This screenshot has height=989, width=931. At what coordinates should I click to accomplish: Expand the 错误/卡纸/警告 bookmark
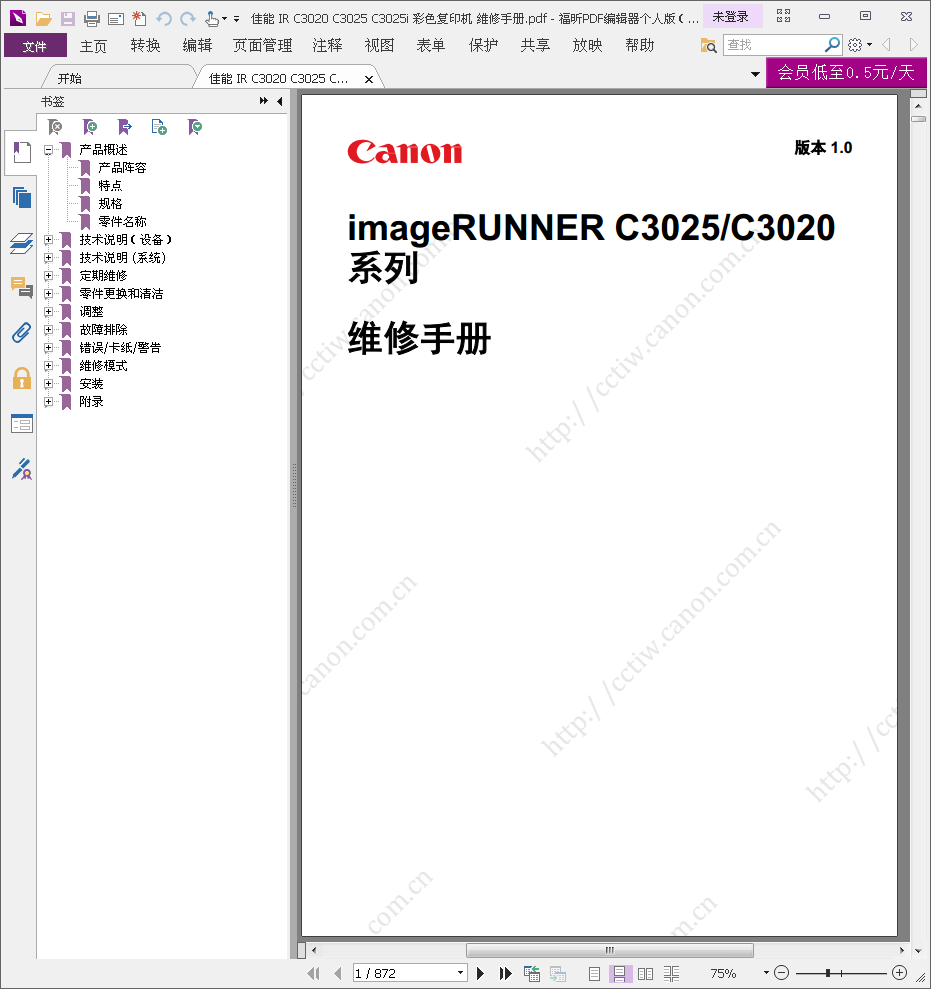[x=48, y=348]
